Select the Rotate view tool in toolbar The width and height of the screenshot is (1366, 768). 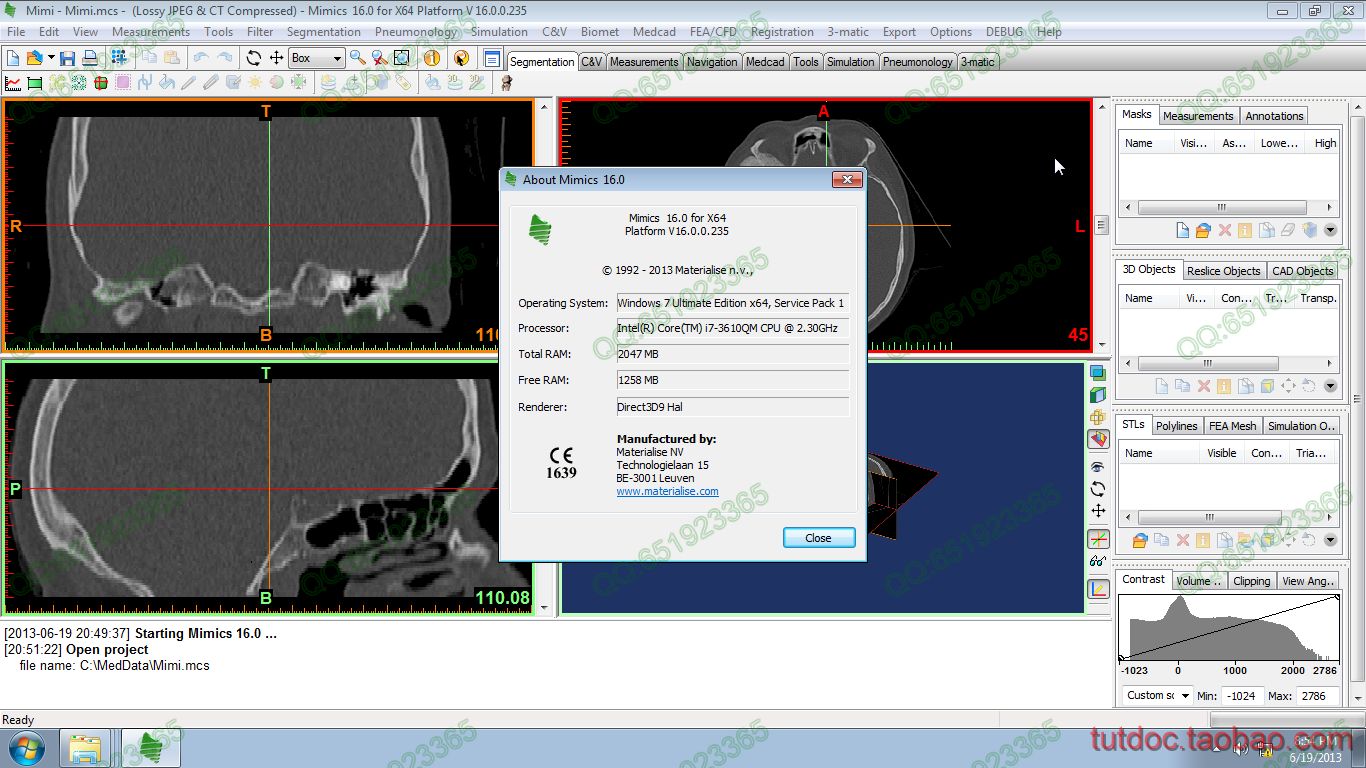(253, 59)
